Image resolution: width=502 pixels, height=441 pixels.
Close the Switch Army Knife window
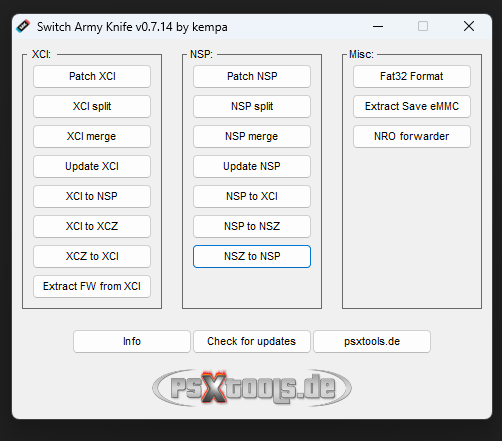469,26
